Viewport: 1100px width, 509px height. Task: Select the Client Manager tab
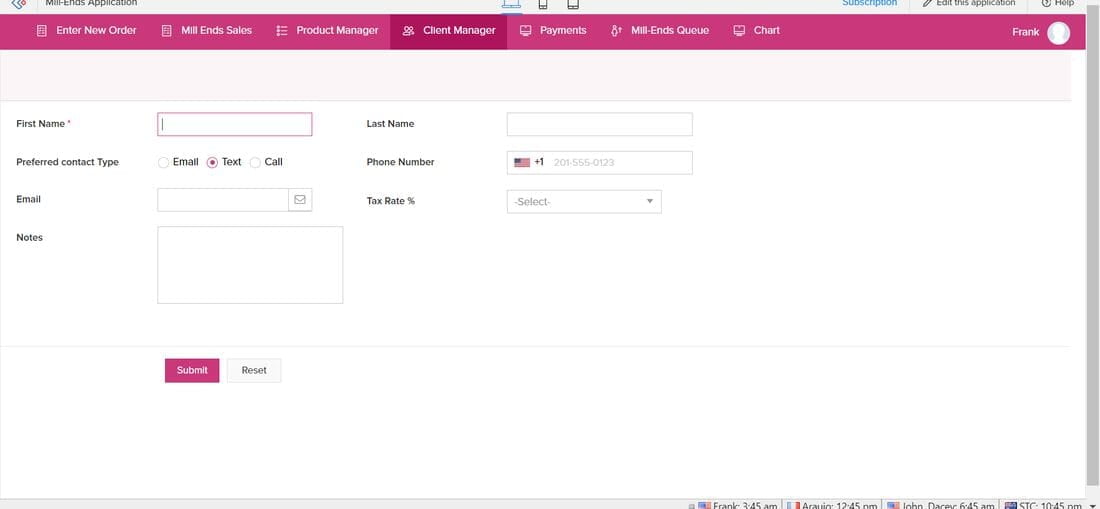click(448, 31)
